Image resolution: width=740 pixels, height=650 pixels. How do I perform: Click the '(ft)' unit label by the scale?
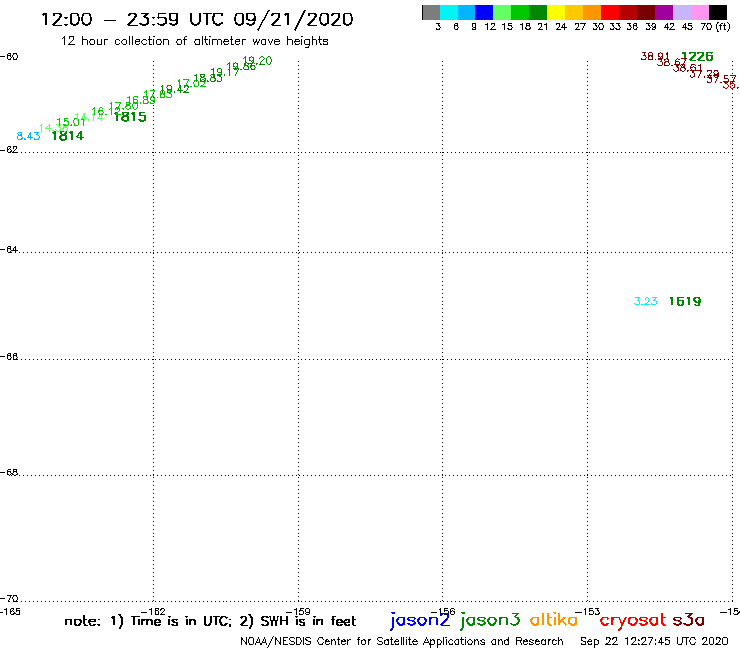722,27
